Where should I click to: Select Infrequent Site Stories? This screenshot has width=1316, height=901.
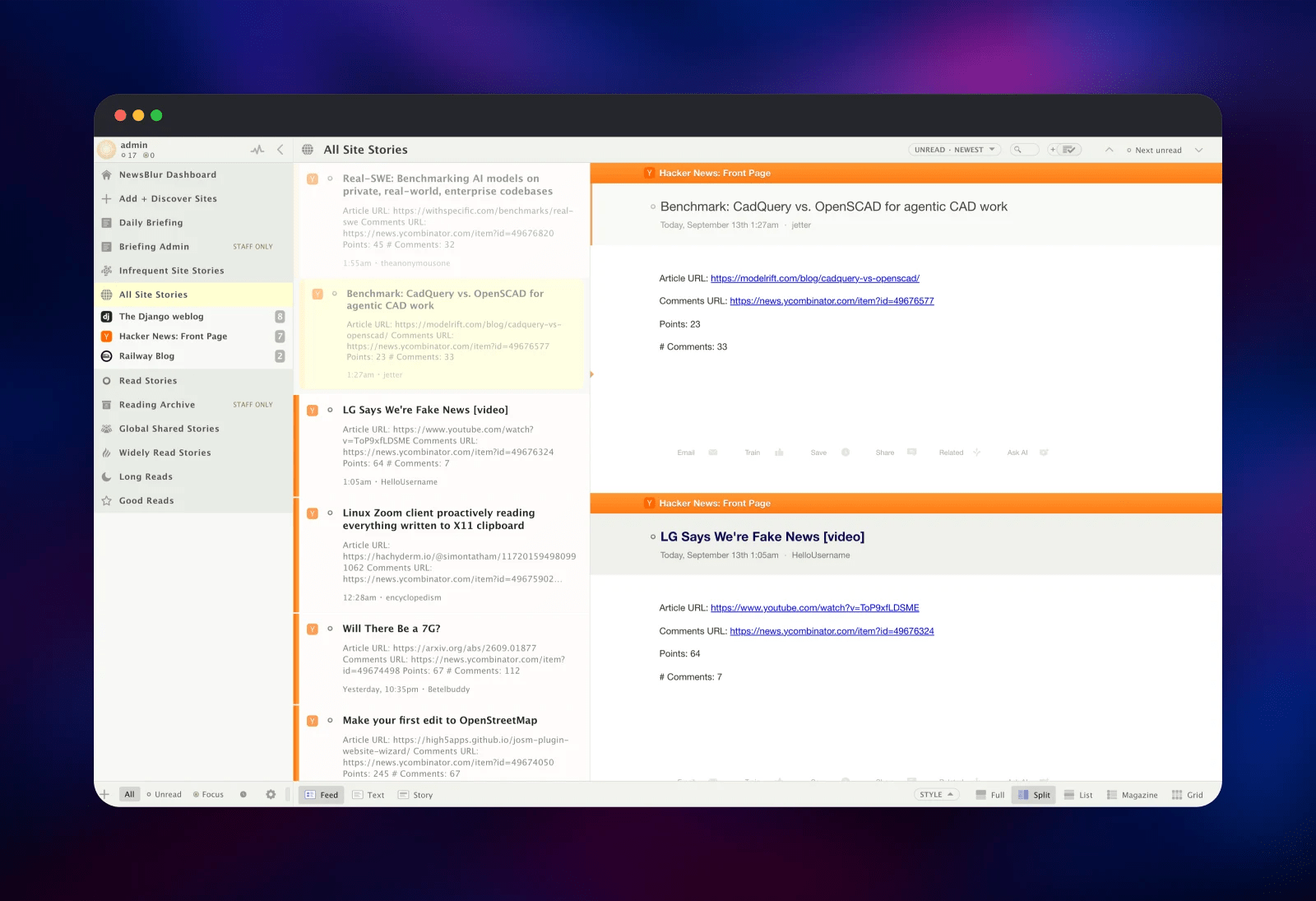(193, 270)
